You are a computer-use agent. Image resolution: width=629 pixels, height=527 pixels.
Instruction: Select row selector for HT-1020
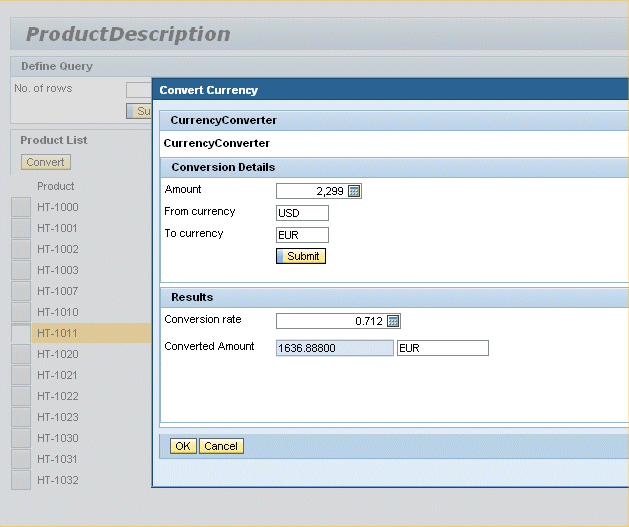21,354
